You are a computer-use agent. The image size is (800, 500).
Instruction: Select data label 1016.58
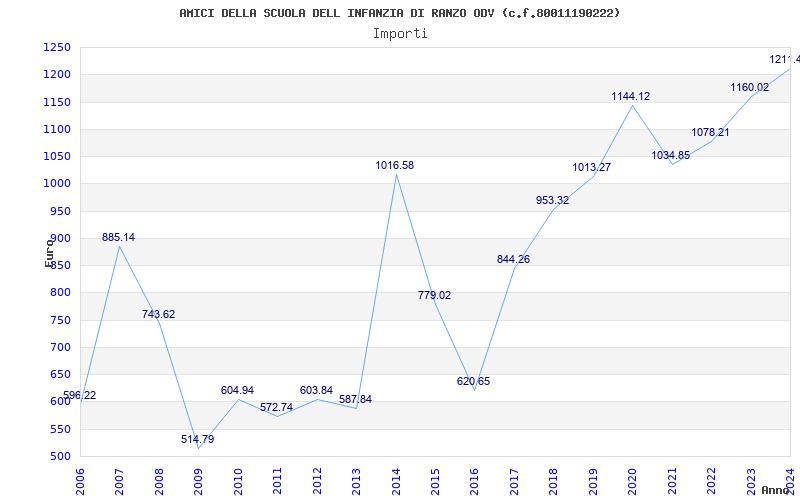coord(395,165)
